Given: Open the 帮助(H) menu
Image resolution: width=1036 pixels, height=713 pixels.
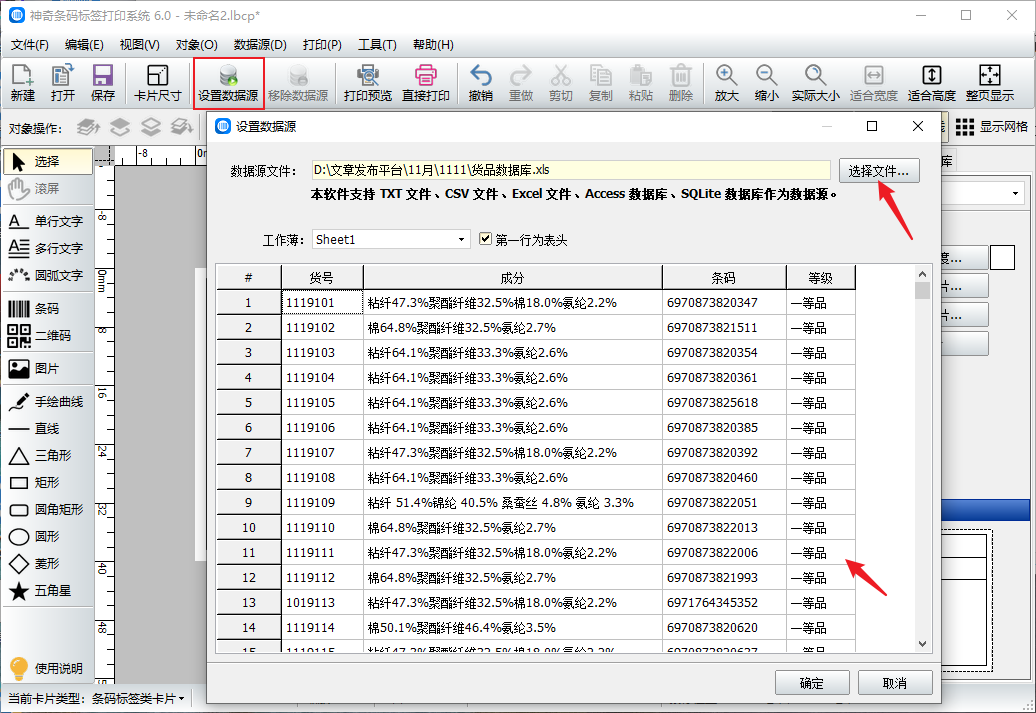Looking at the screenshot, I should click(x=433, y=44).
